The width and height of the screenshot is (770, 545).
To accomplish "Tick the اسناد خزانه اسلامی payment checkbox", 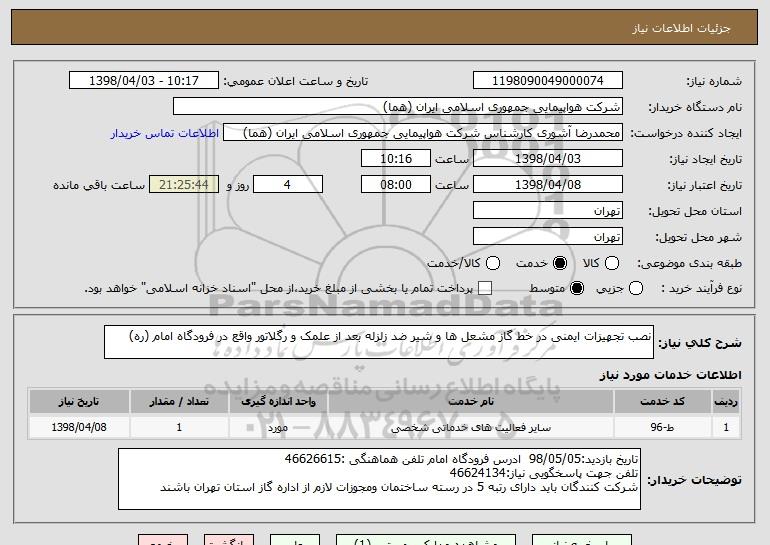I will (x=485, y=288).
